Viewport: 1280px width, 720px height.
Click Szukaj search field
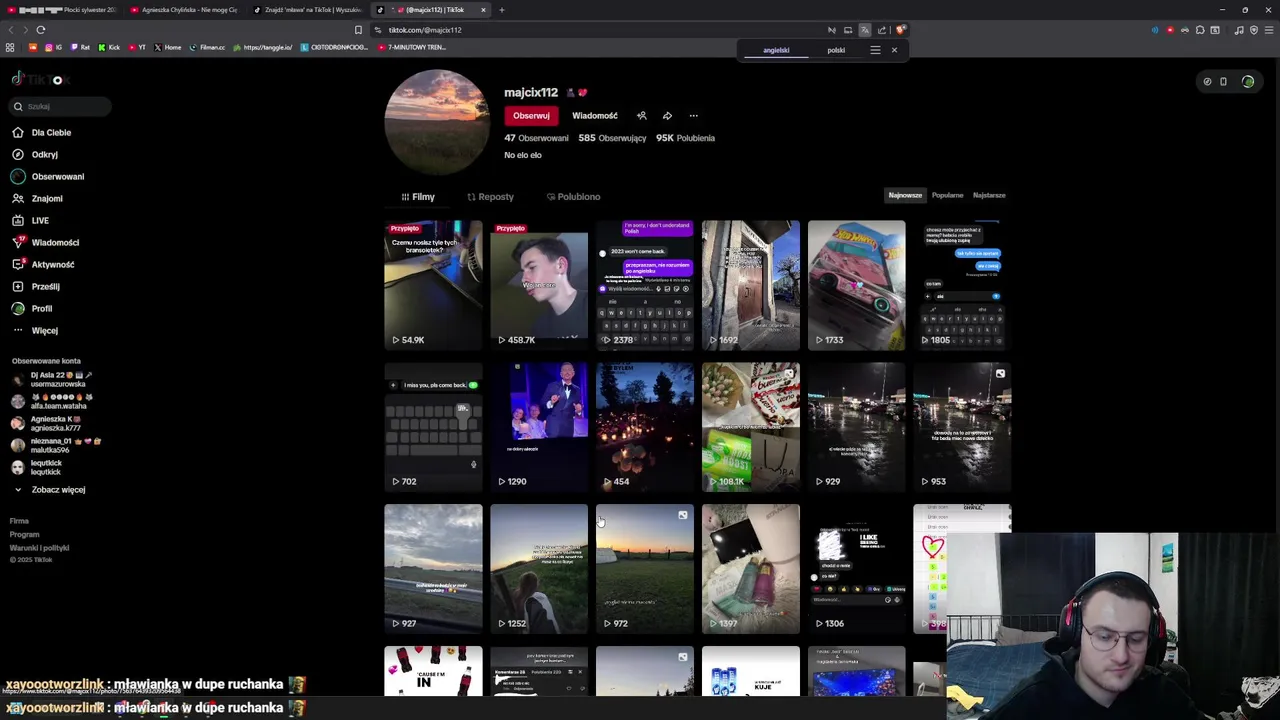pos(60,106)
